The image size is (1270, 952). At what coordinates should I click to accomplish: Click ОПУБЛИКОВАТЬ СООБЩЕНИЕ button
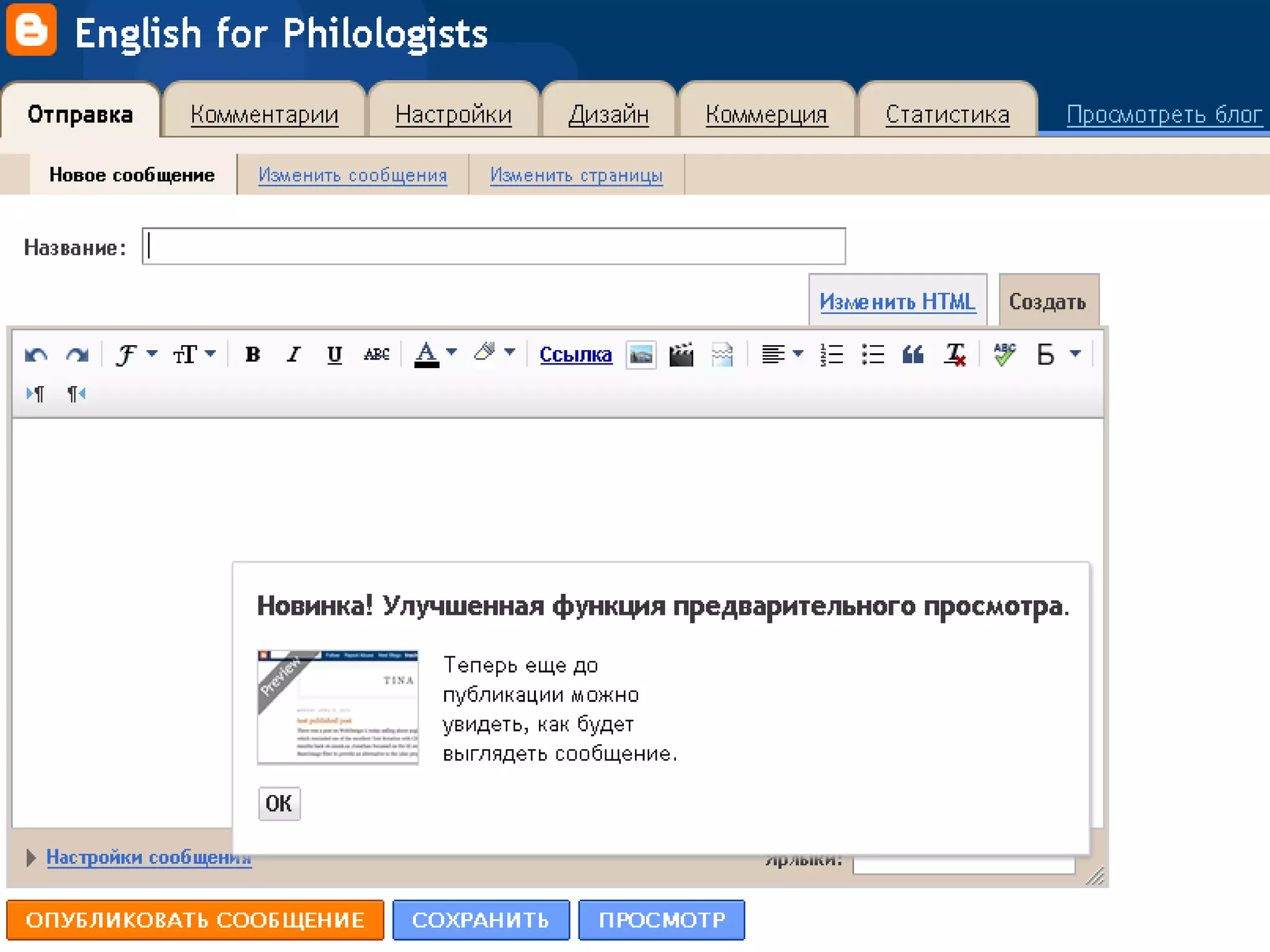pyautogui.click(x=195, y=920)
